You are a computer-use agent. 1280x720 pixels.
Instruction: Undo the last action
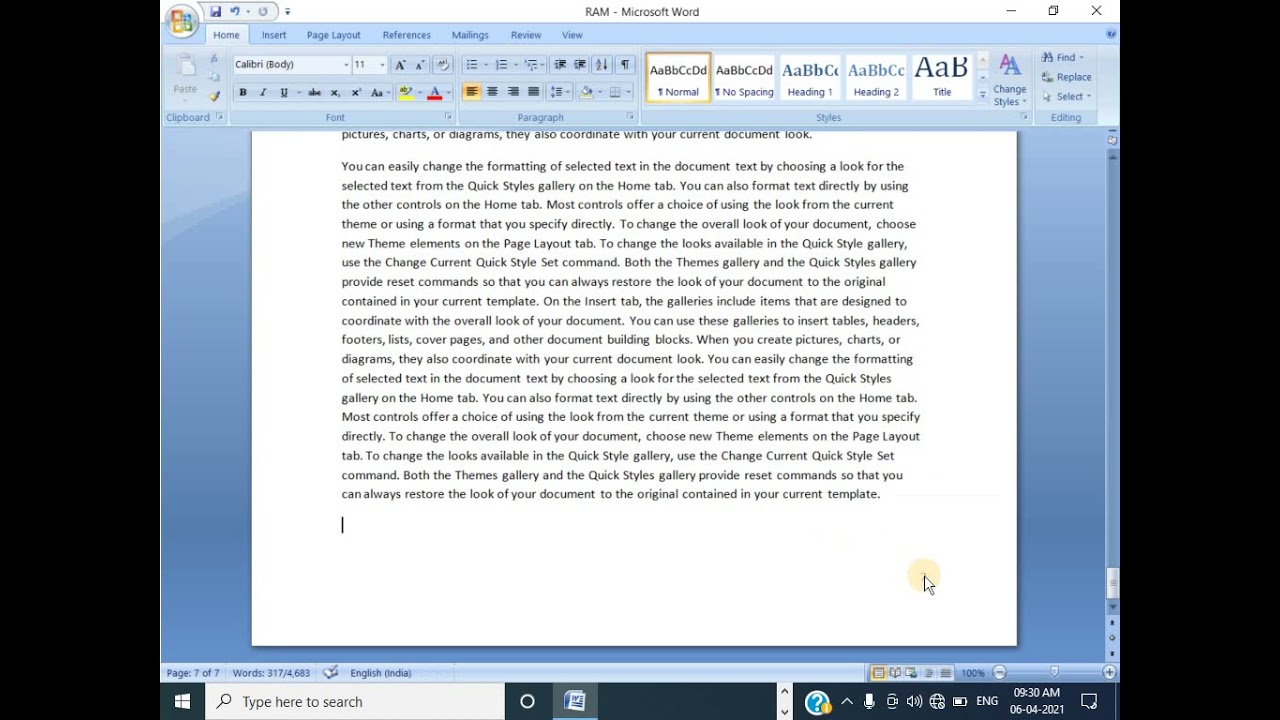click(x=235, y=12)
